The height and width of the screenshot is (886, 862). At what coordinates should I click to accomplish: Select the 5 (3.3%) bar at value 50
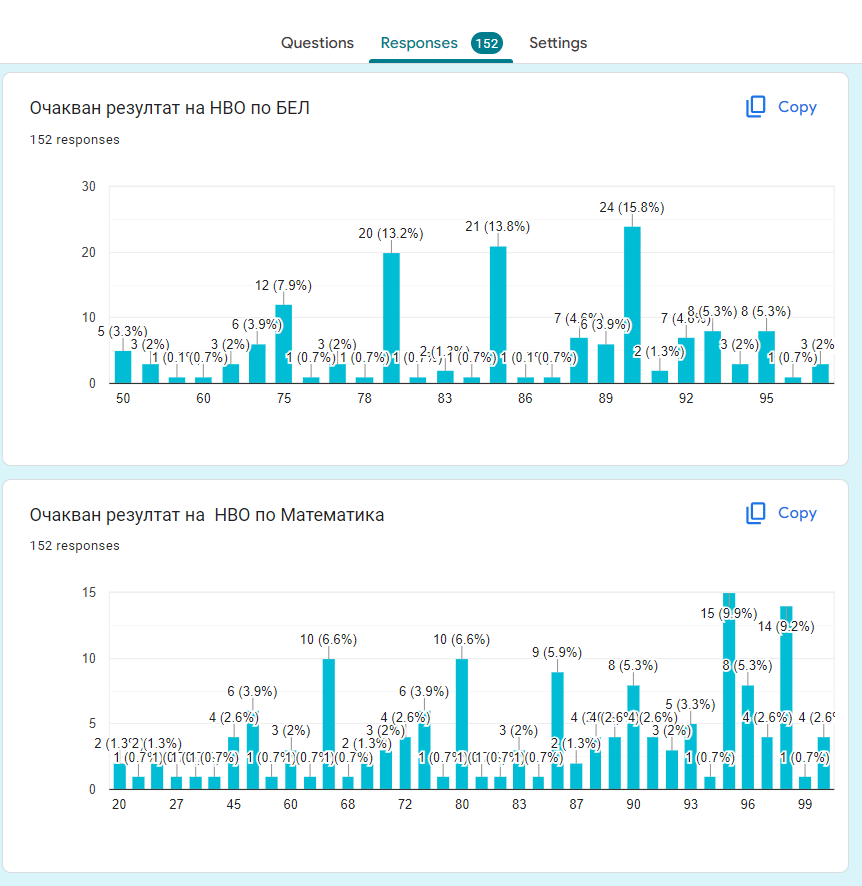tap(123, 367)
